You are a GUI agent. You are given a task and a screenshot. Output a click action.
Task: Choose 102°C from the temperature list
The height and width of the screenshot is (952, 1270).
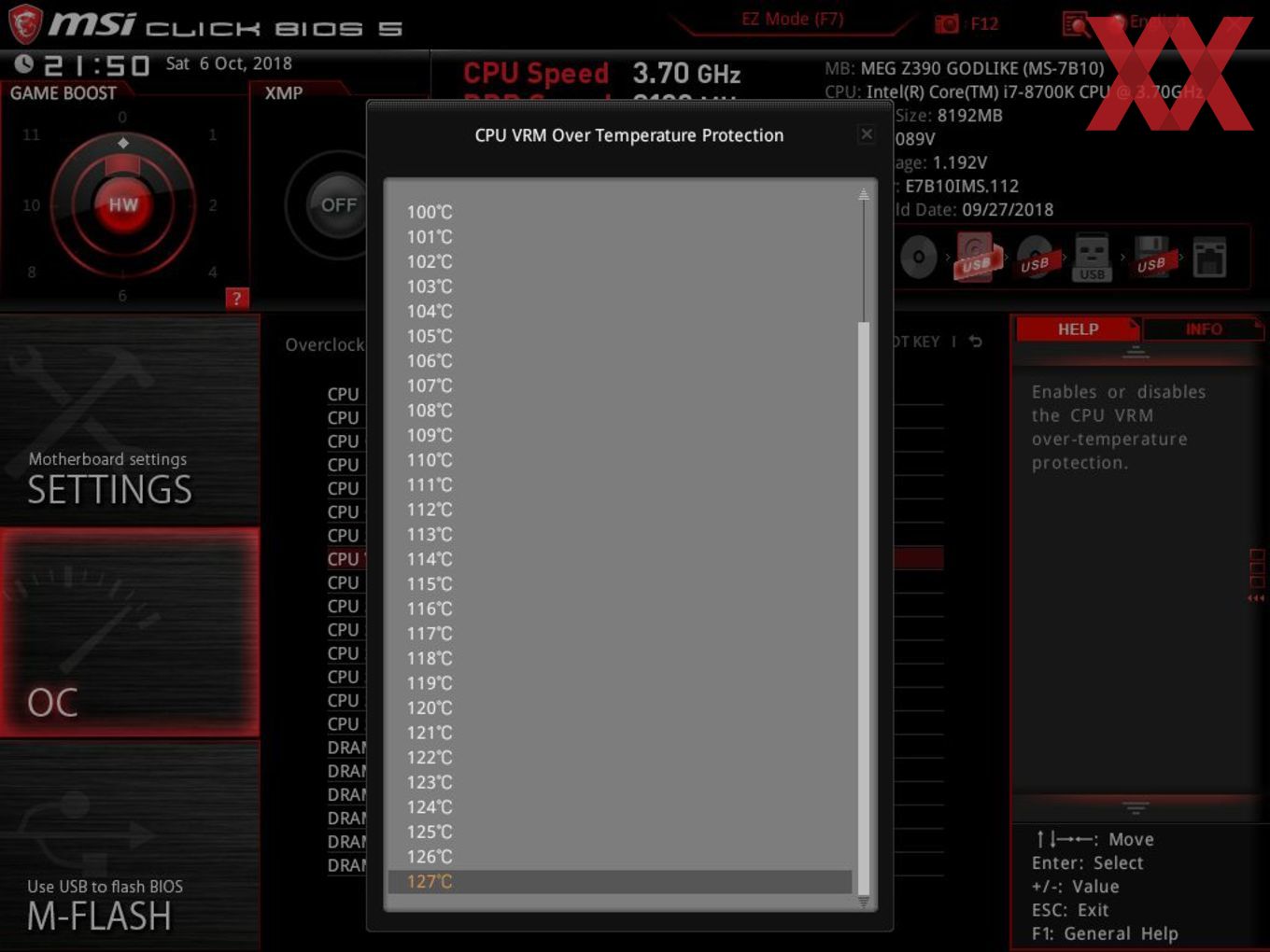[620, 261]
